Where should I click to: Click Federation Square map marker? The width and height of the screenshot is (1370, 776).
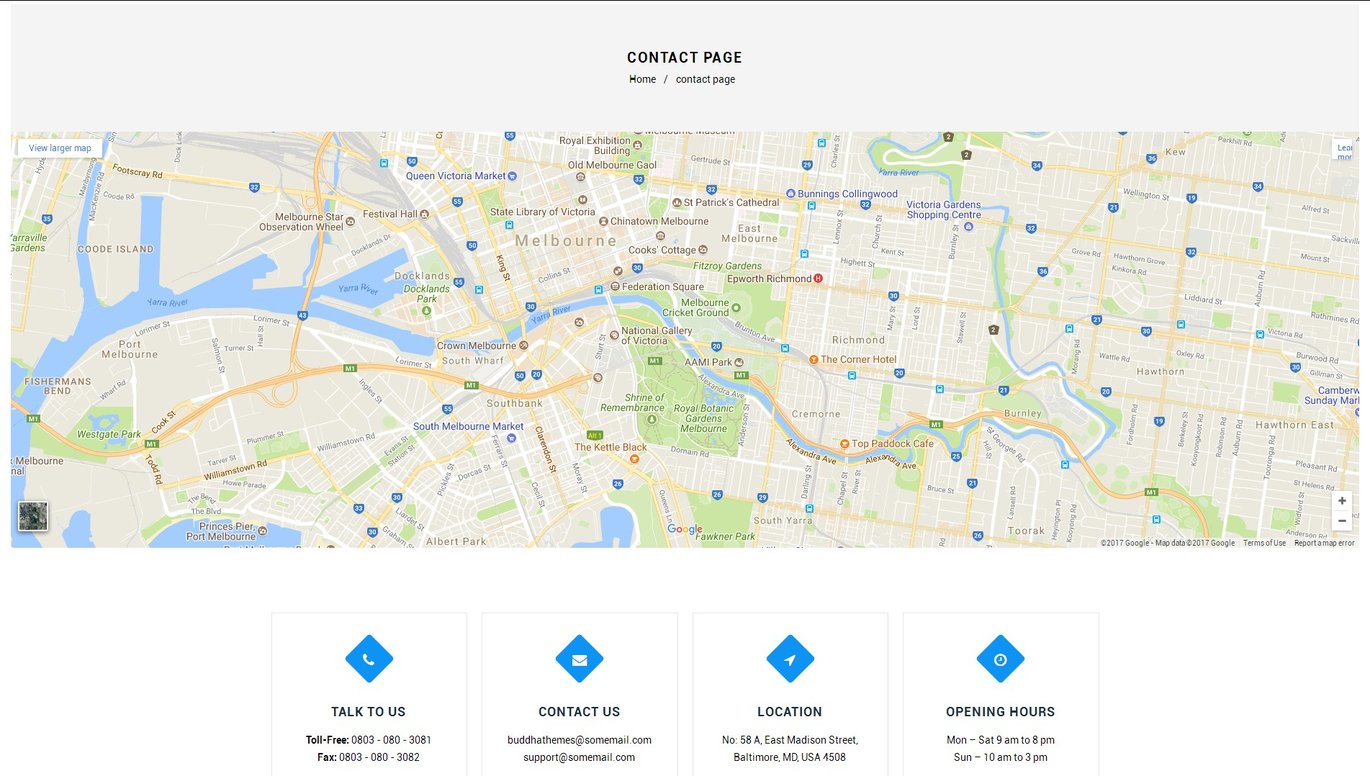click(615, 286)
